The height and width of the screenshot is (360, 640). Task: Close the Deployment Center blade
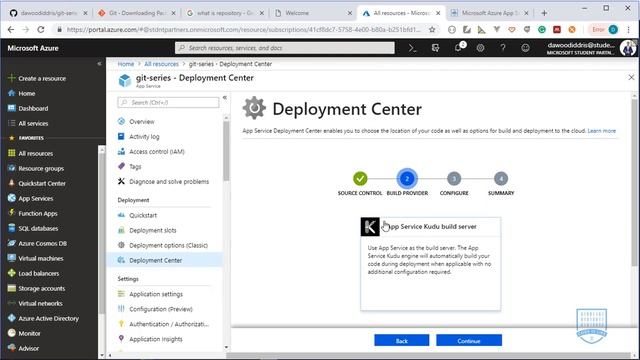631,77
